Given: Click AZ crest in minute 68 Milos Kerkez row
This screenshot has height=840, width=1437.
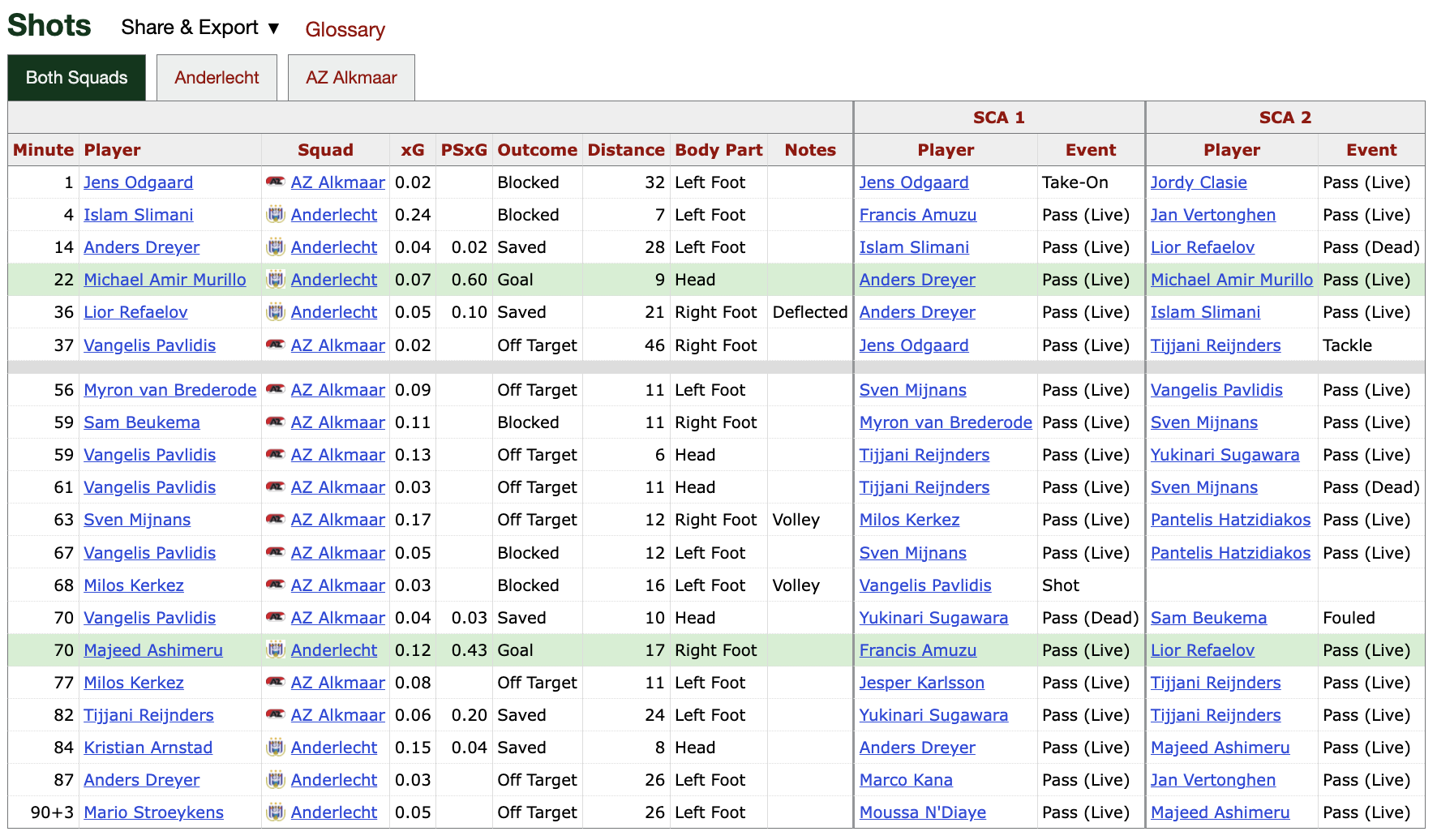Looking at the screenshot, I should pos(276,585).
